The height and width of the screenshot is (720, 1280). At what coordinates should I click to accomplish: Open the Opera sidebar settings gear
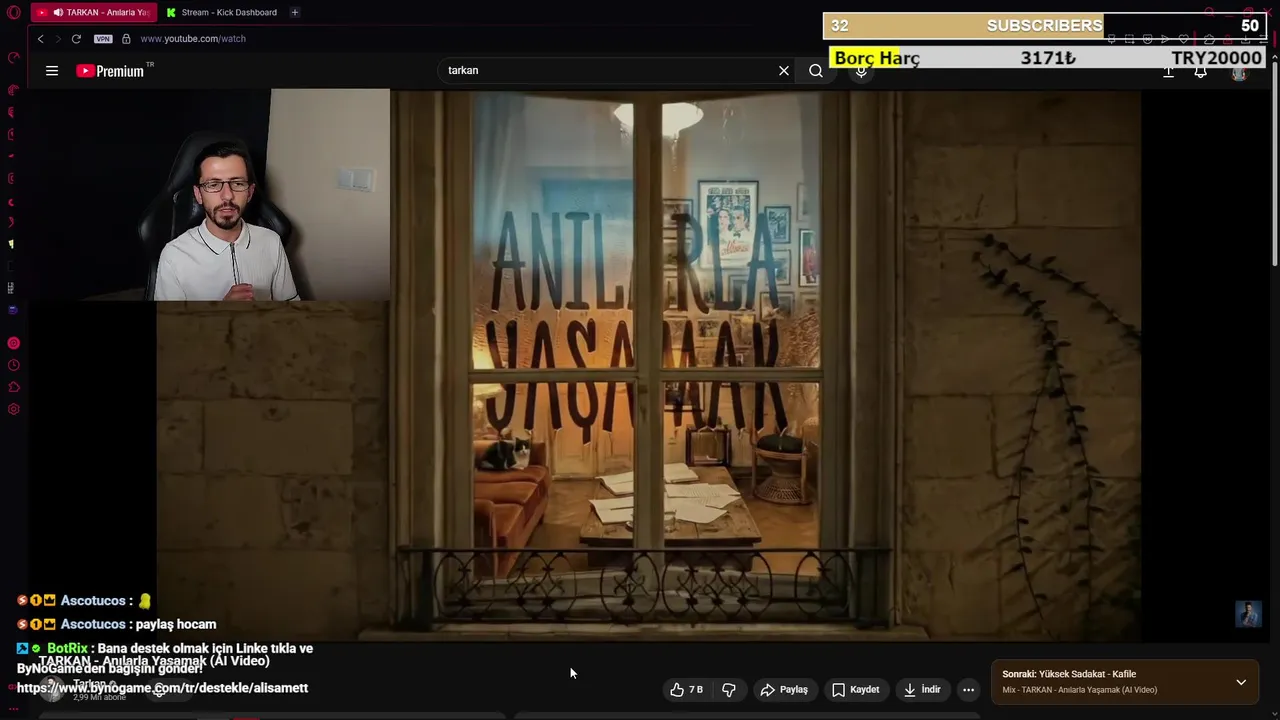click(14, 409)
